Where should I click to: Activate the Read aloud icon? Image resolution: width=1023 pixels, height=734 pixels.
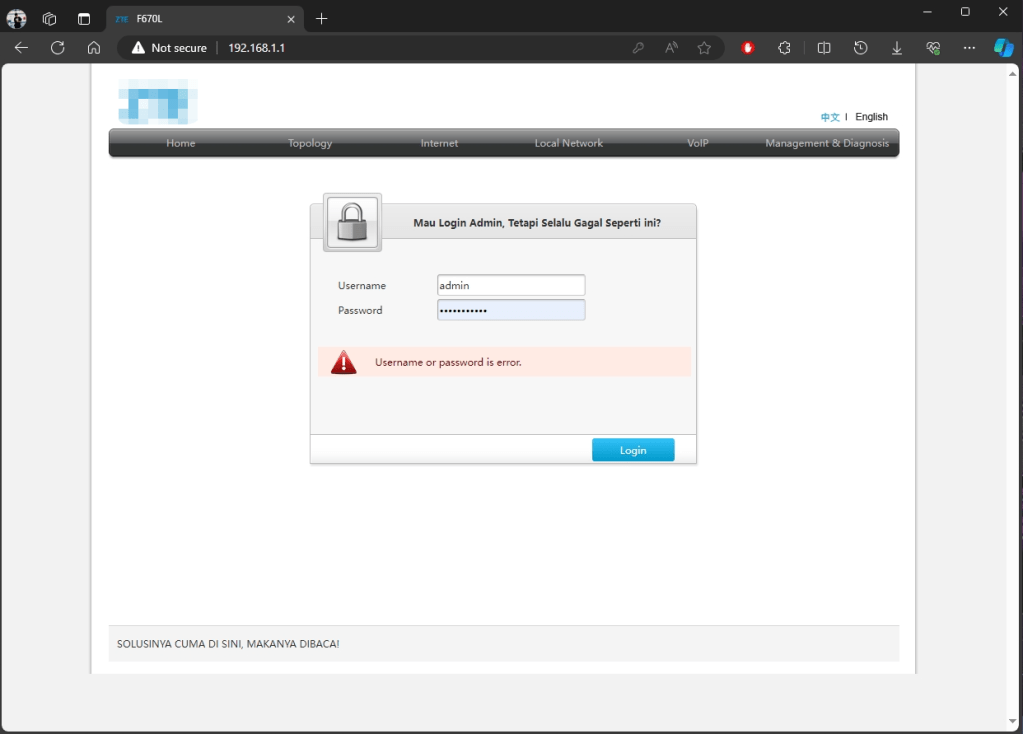(x=671, y=47)
